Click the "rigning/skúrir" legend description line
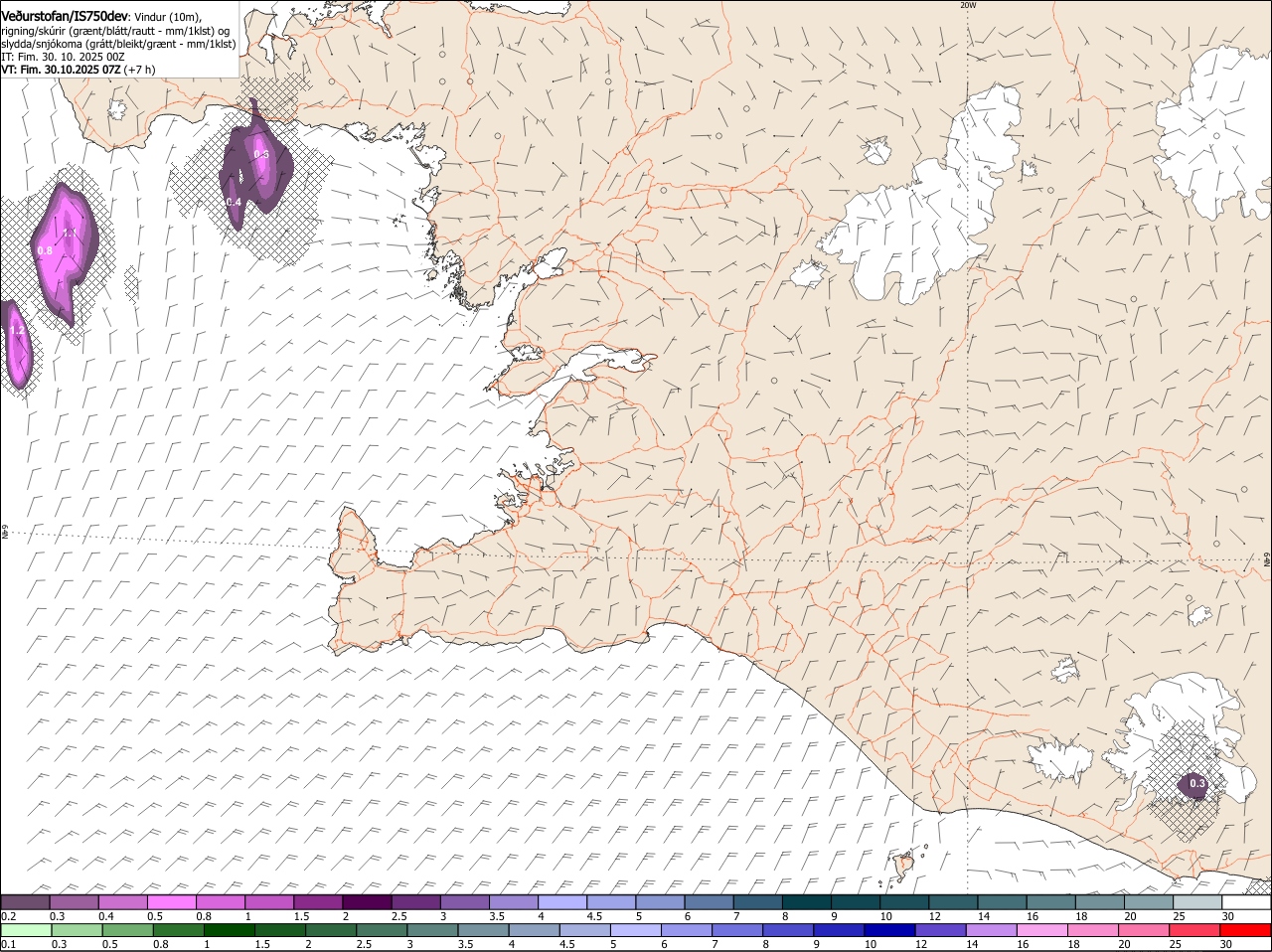 click(x=115, y=31)
